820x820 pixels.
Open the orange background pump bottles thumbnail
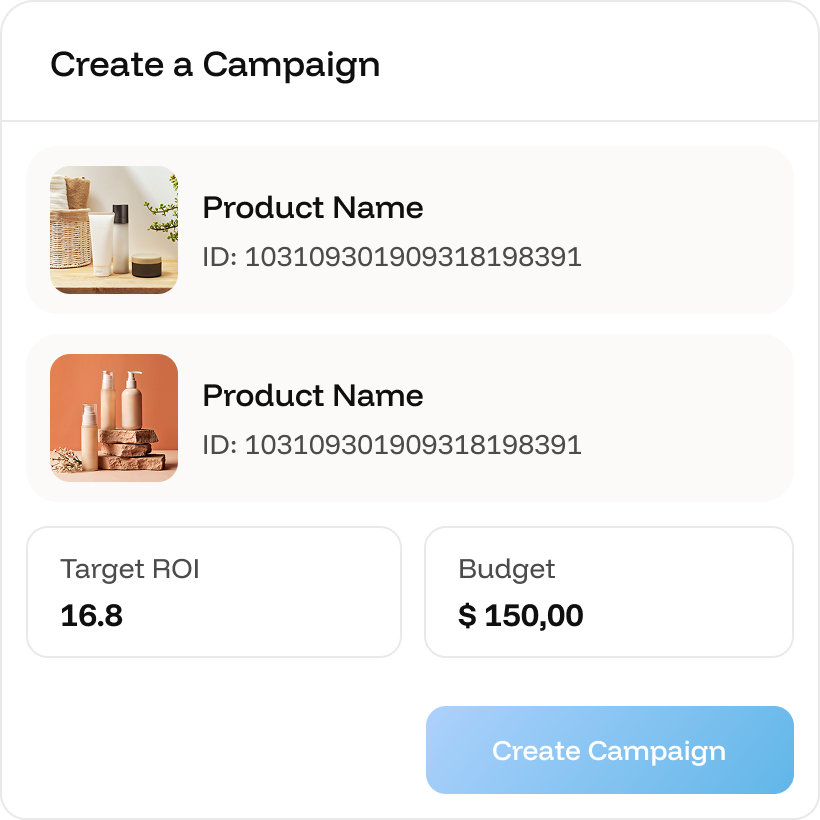point(114,418)
